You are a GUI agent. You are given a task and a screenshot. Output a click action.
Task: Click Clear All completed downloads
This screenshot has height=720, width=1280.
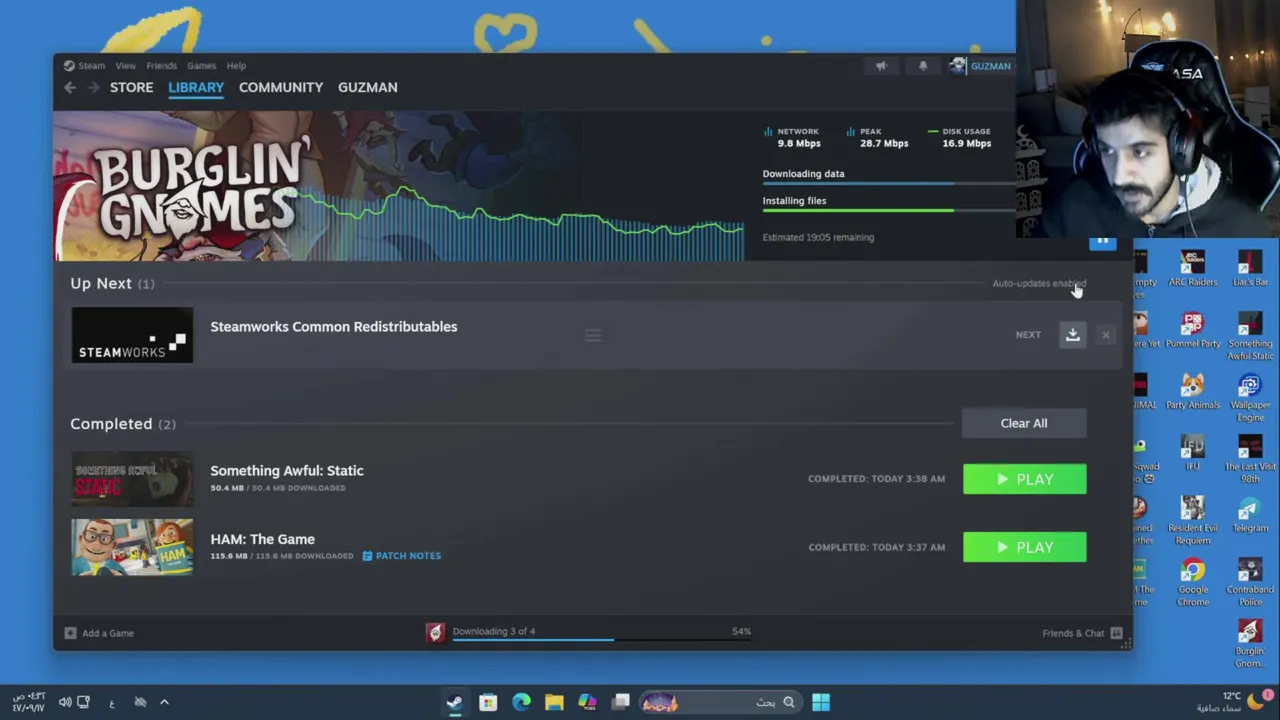coord(1024,423)
